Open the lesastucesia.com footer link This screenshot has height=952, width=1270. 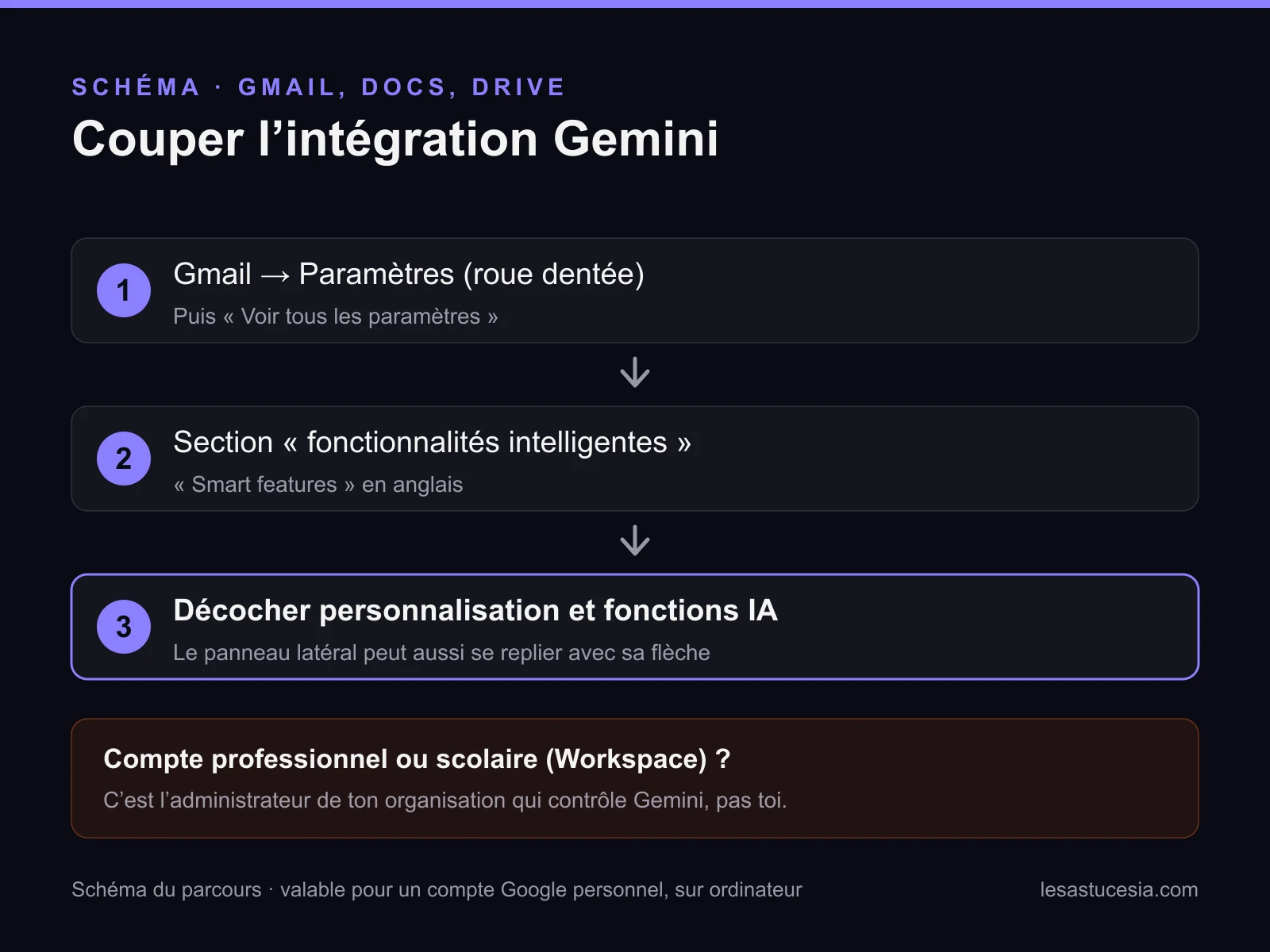(x=1119, y=890)
